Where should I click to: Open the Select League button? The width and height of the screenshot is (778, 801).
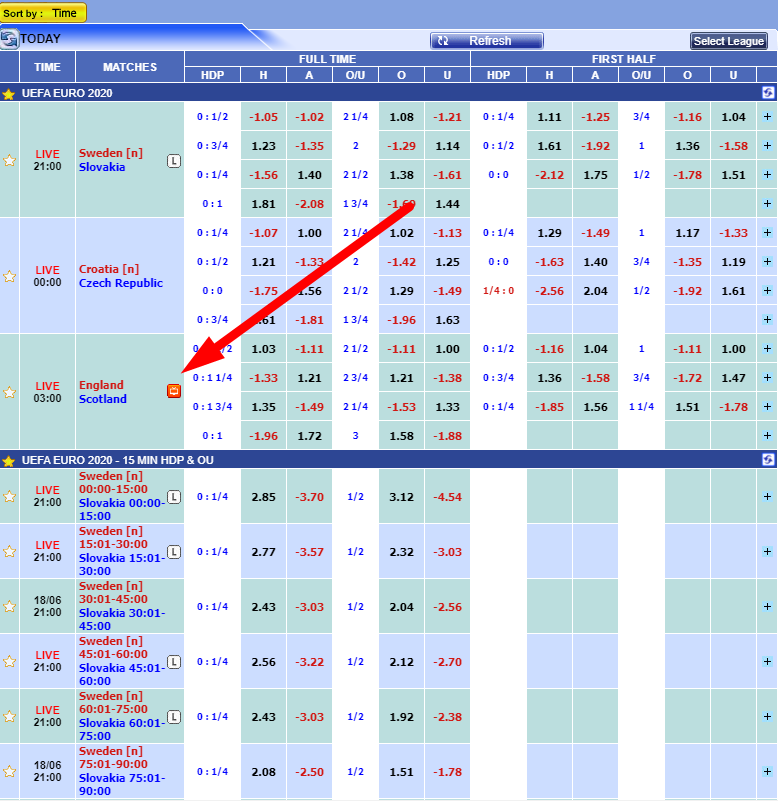(729, 41)
